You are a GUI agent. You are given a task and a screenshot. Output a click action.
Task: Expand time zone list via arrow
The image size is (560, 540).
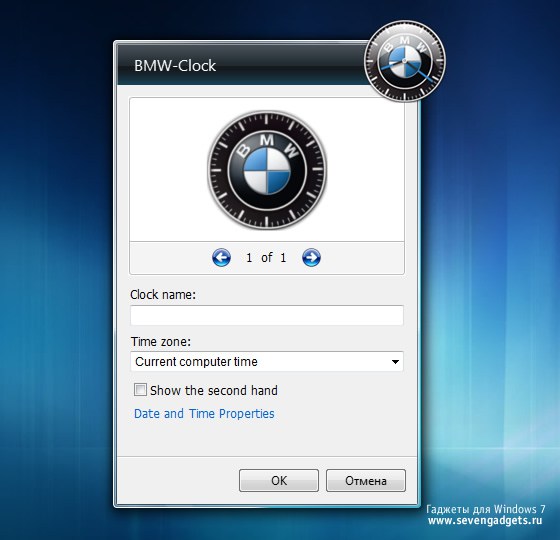click(x=395, y=362)
